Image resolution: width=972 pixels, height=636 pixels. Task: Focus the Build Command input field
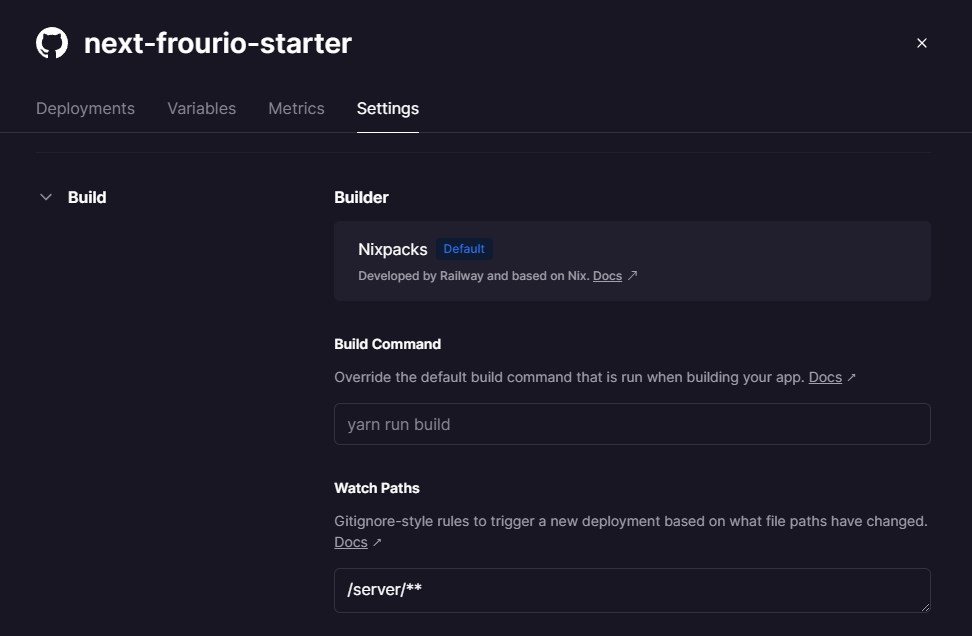tap(632, 424)
